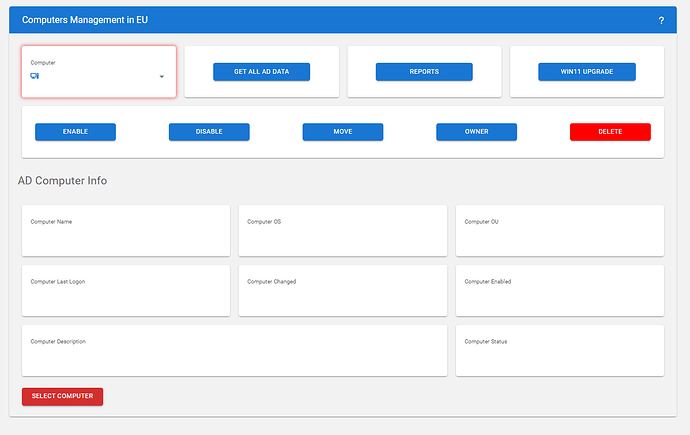The height and width of the screenshot is (435, 690).
Task: Click the 'Computers Management in EU' title
Action: pyautogui.click(x=85, y=20)
